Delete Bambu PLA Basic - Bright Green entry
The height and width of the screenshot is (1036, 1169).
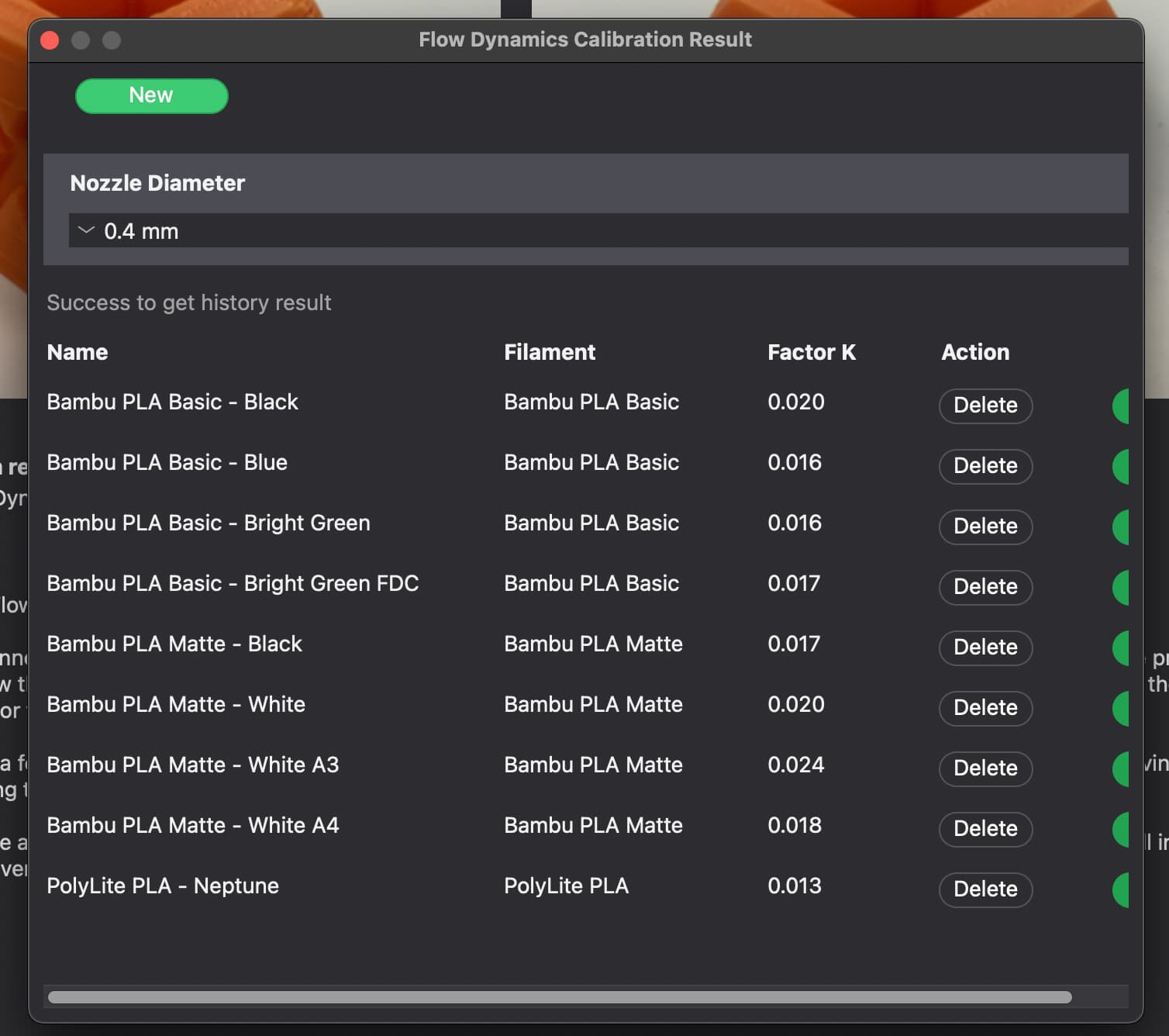(985, 527)
